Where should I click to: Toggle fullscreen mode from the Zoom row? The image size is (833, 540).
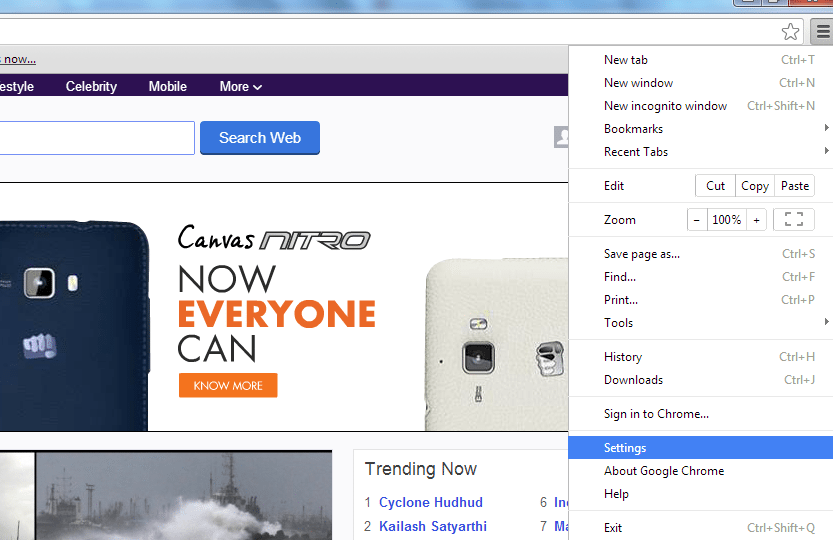[x=794, y=220]
